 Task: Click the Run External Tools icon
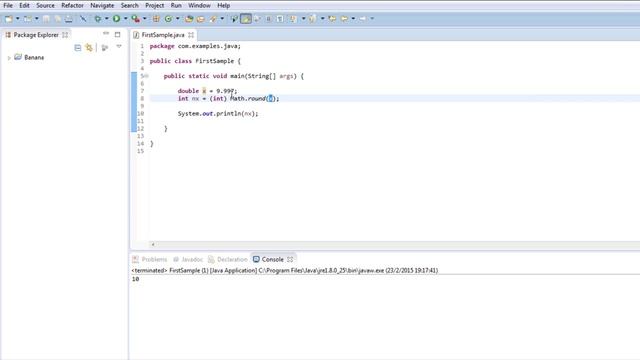pos(136,19)
